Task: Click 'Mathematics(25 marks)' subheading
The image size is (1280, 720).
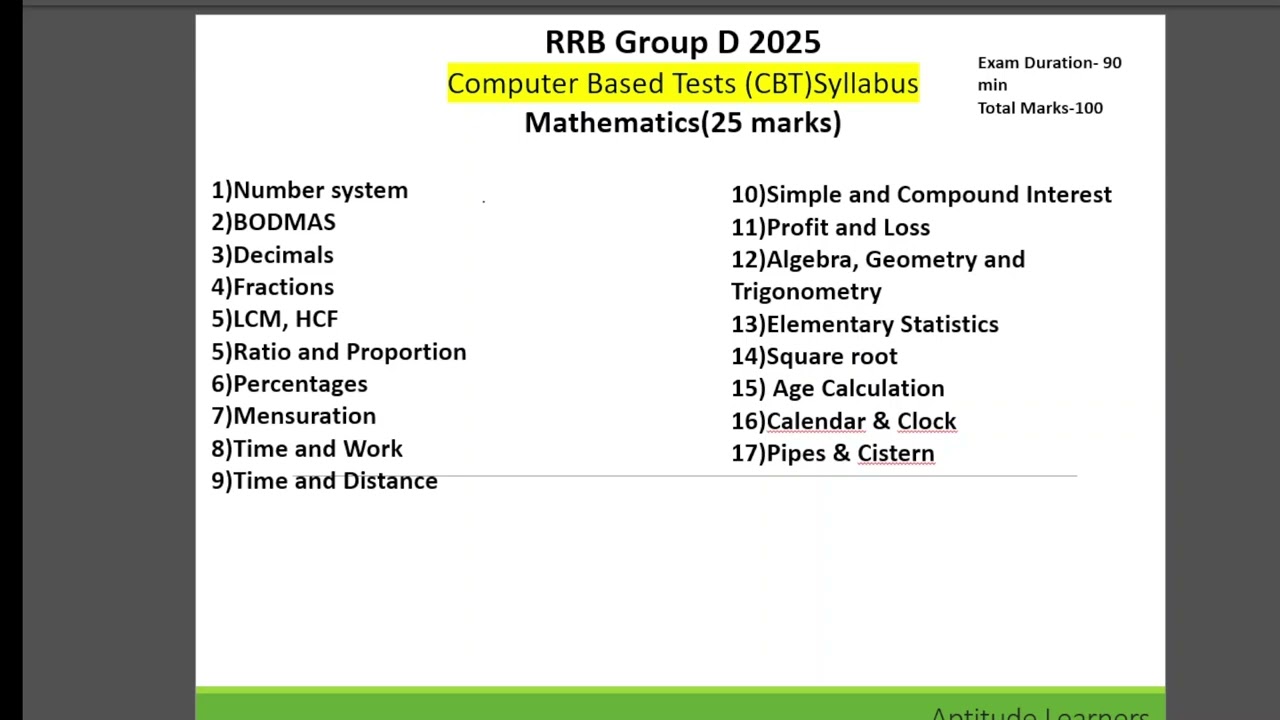Action: click(x=682, y=123)
